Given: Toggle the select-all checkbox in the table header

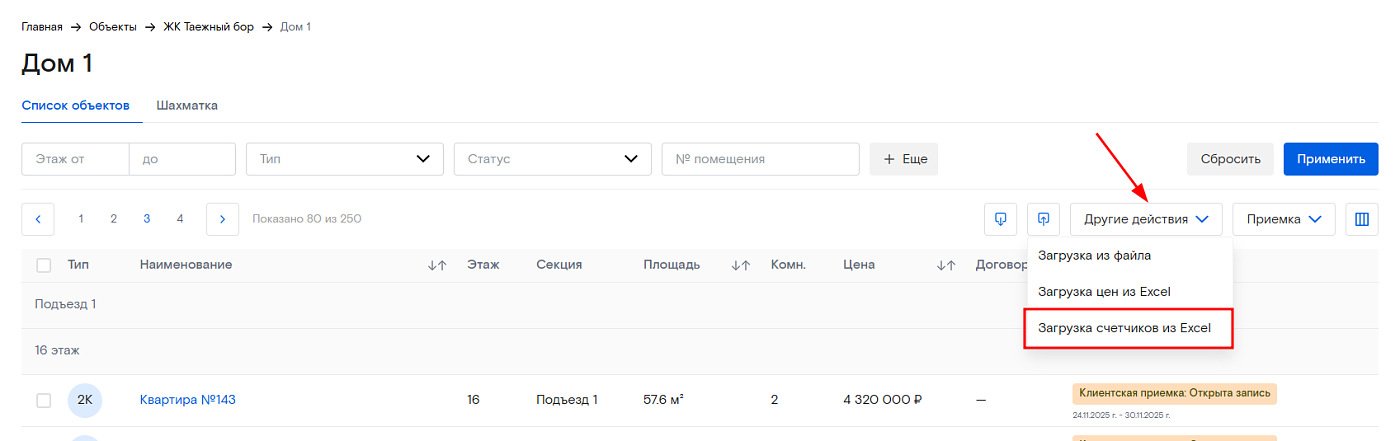Looking at the screenshot, I should [44, 265].
